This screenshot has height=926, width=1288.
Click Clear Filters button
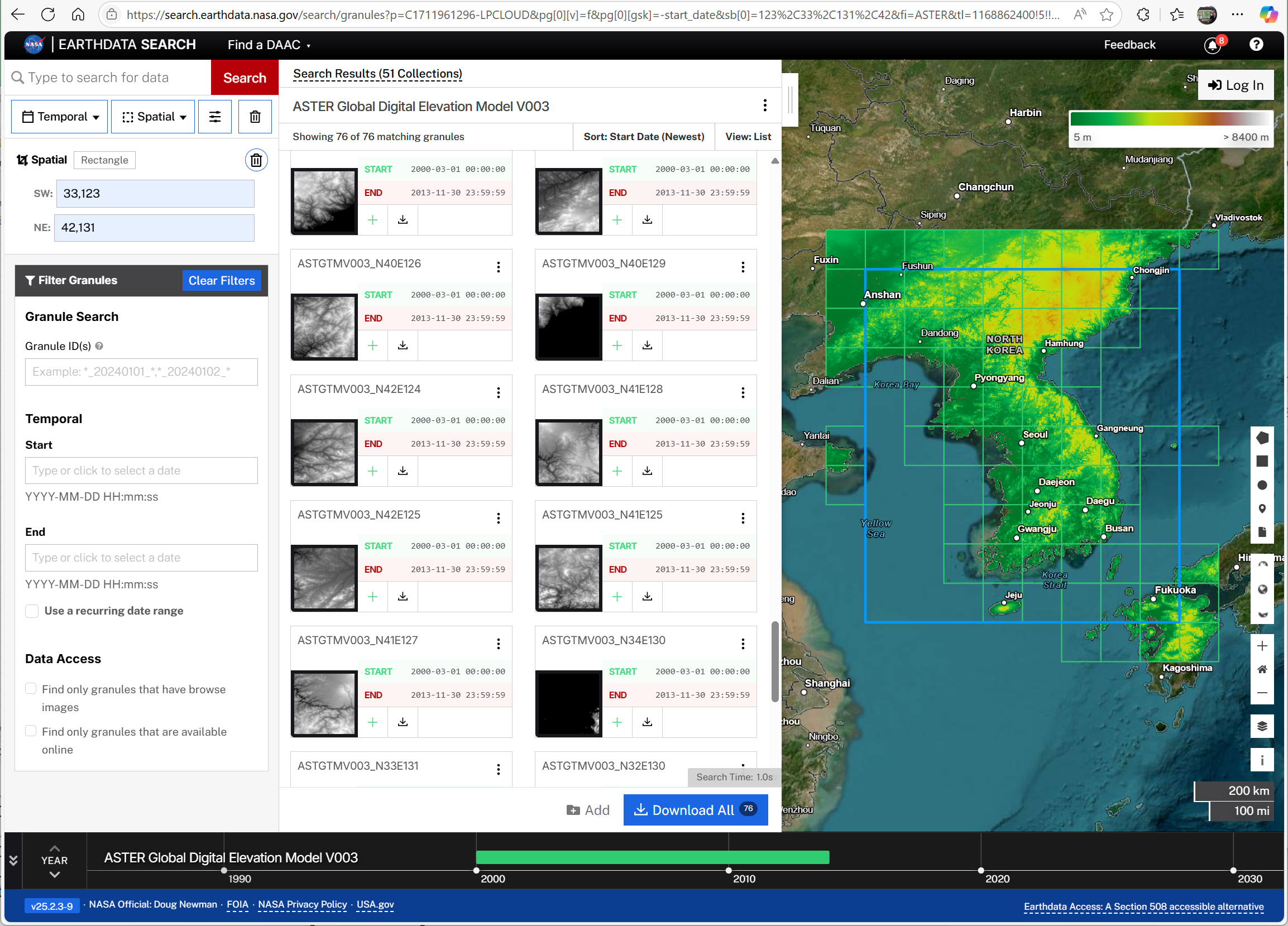(x=222, y=280)
